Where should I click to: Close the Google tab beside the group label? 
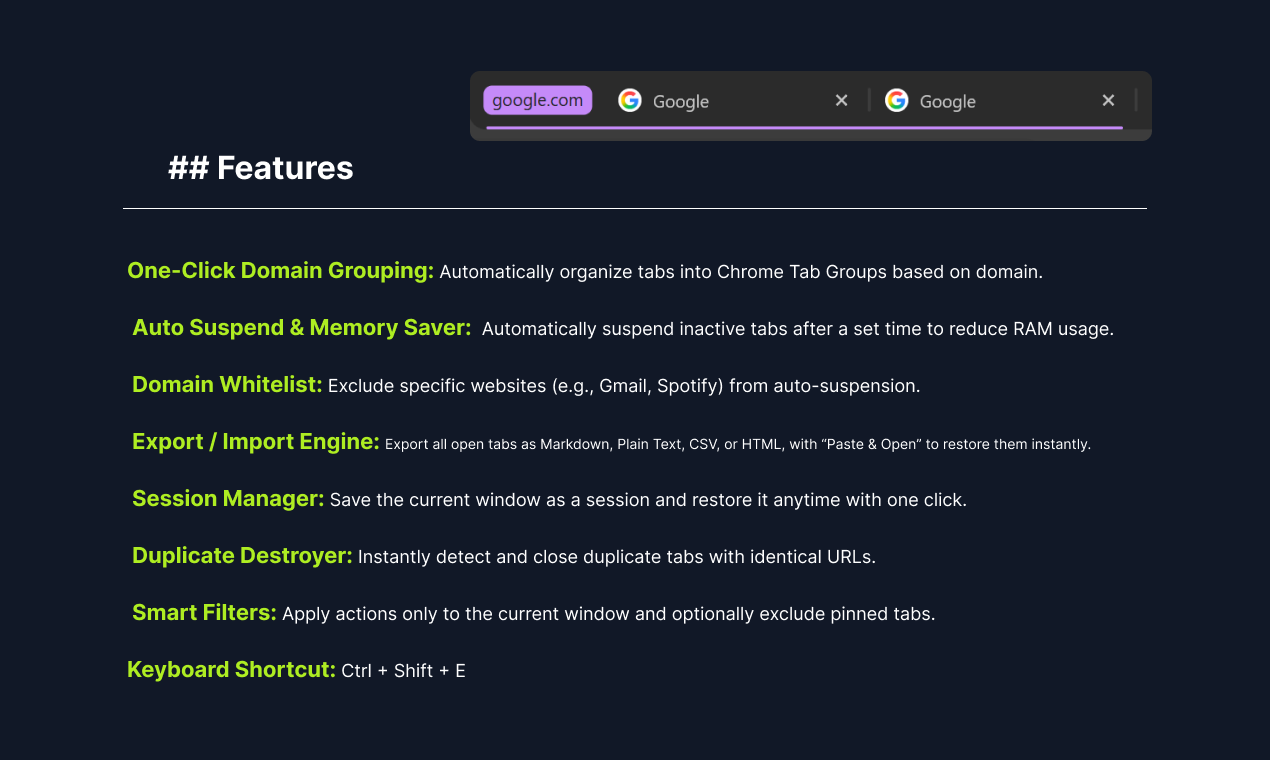point(841,100)
